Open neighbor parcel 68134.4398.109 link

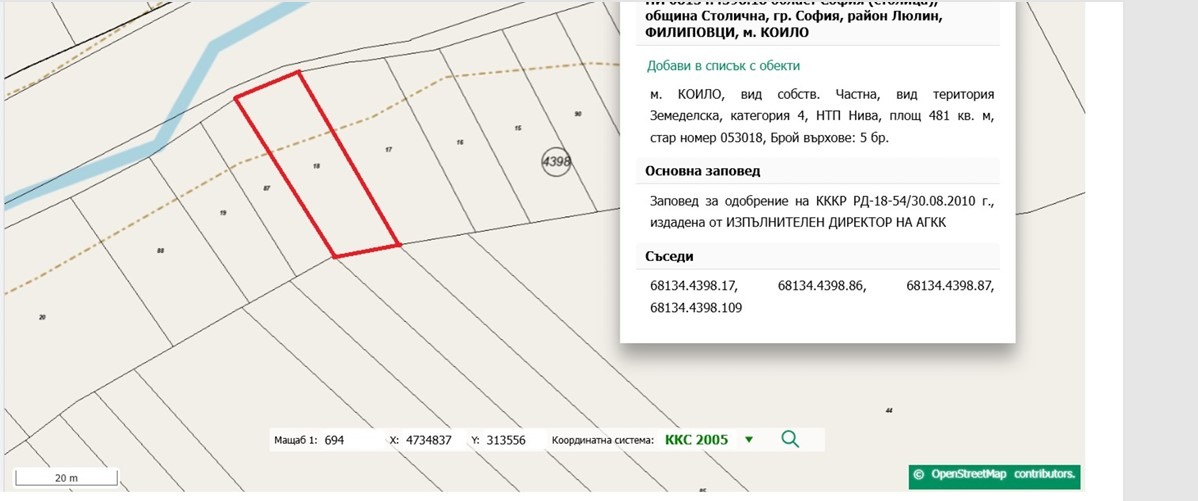click(x=696, y=308)
